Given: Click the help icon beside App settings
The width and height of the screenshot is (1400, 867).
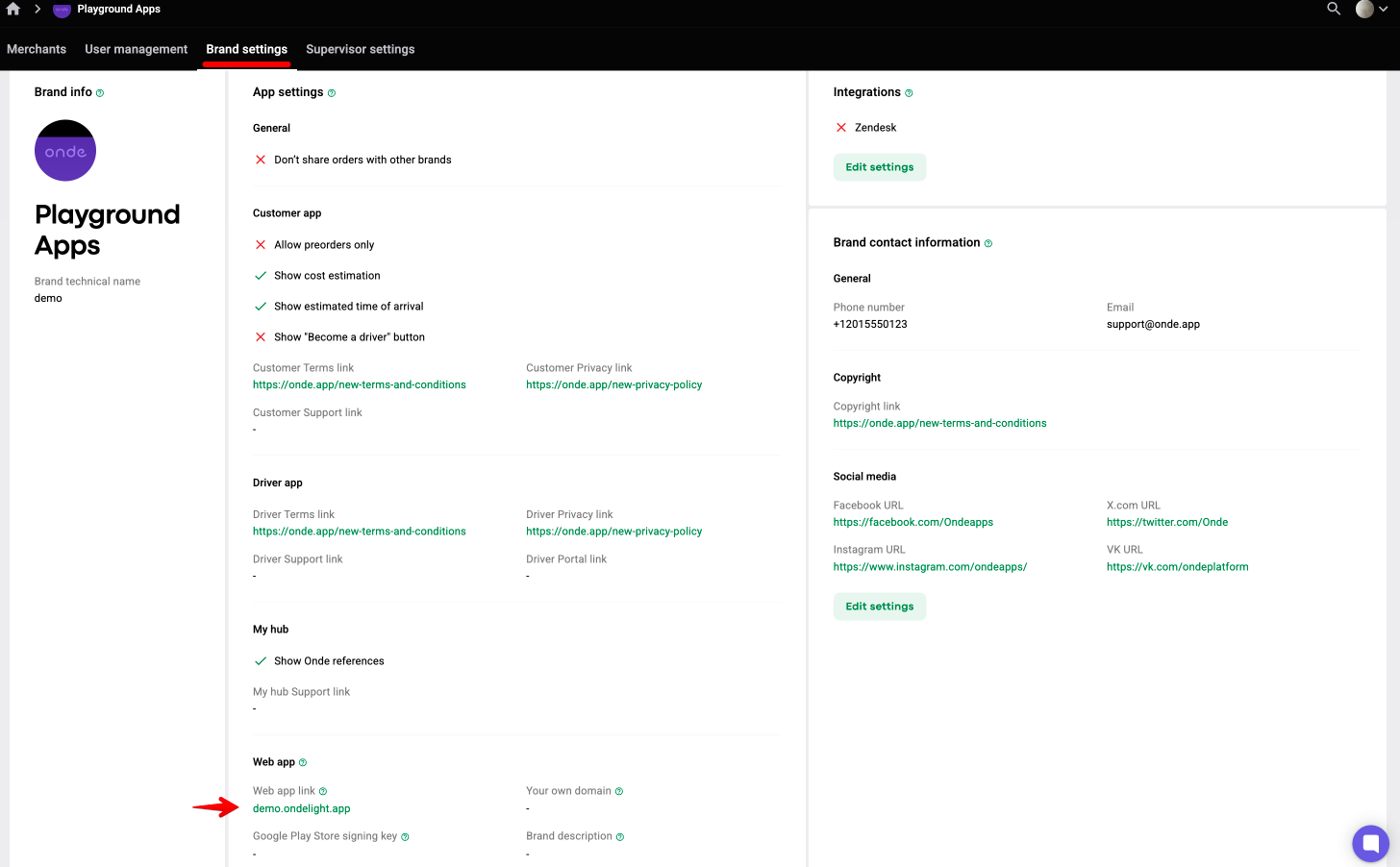Looking at the screenshot, I should [x=332, y=93].
